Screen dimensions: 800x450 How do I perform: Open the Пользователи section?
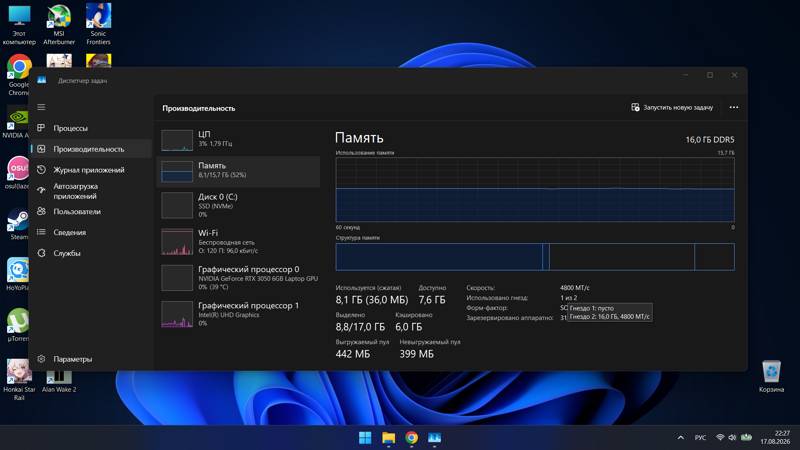[91, 211]
